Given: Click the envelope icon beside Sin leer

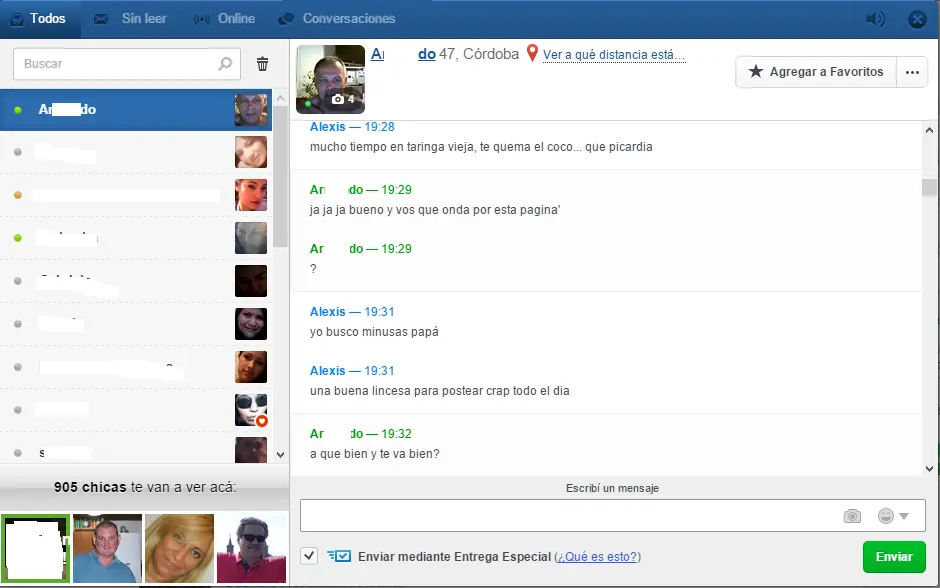Looking at the screenshot, I should (x=101, y=19).
